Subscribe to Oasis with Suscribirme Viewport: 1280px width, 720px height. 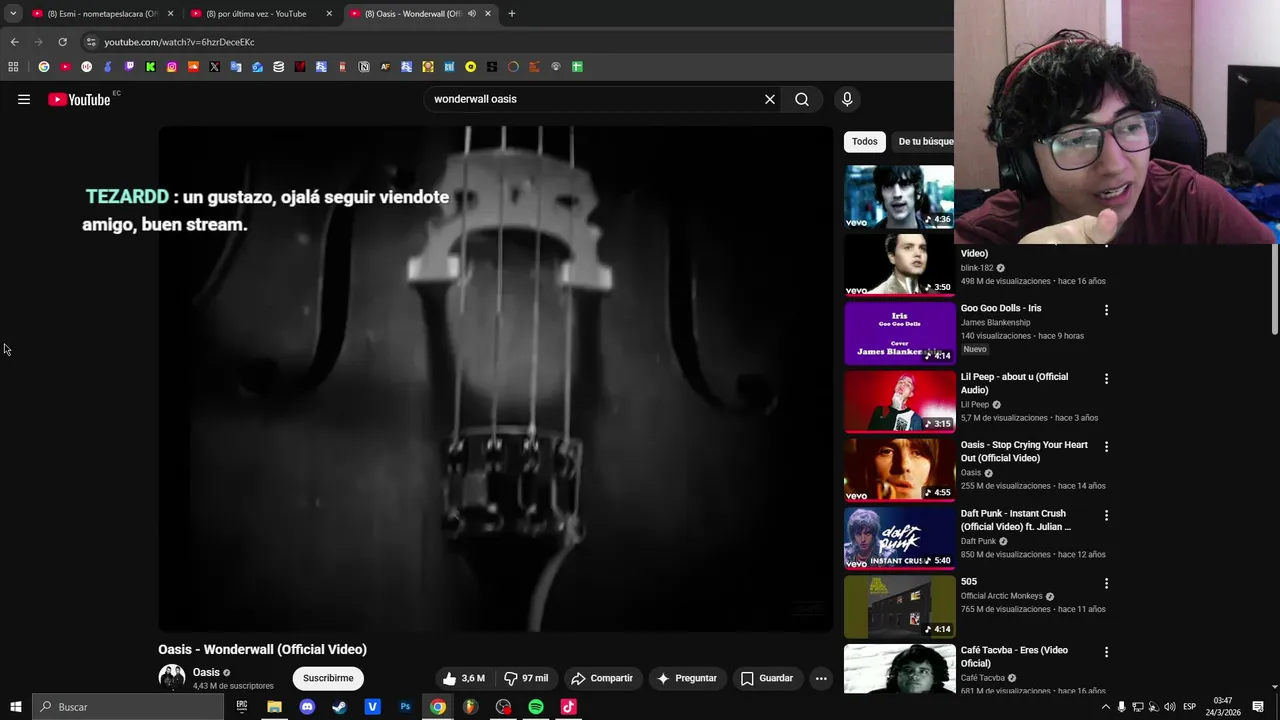[x=328, y=678]
